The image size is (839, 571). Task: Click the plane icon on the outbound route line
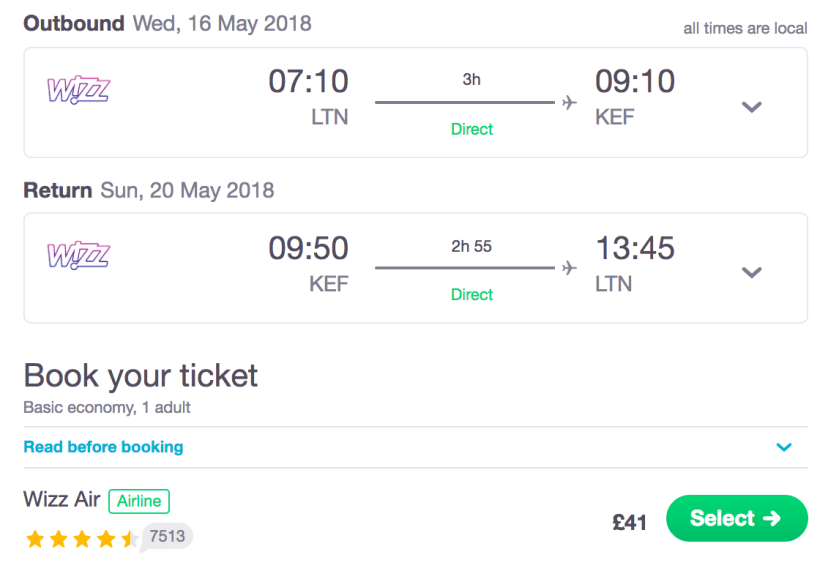(570, 102)
